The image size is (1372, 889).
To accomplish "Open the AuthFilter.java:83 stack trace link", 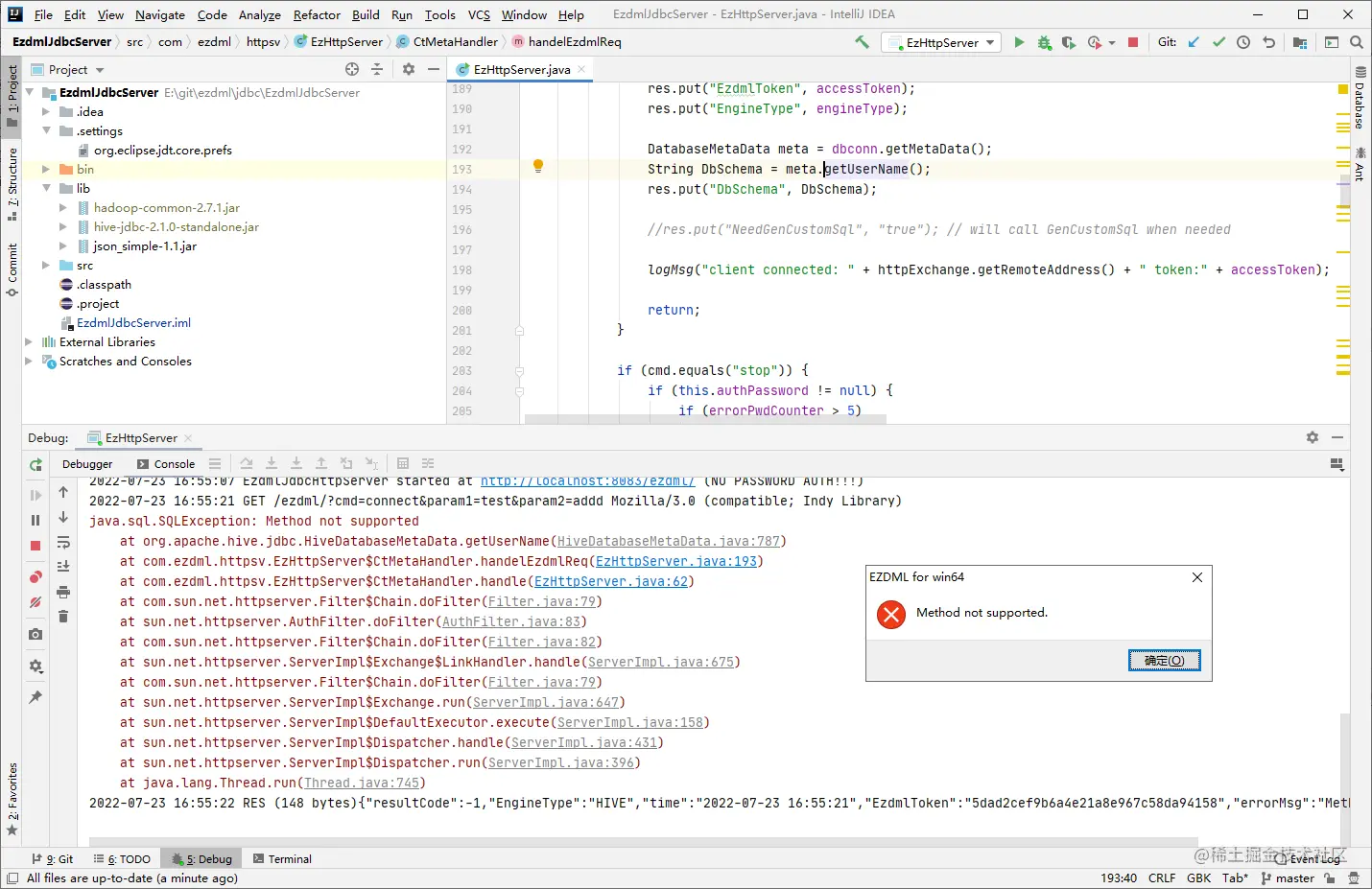I will point(511,622).
